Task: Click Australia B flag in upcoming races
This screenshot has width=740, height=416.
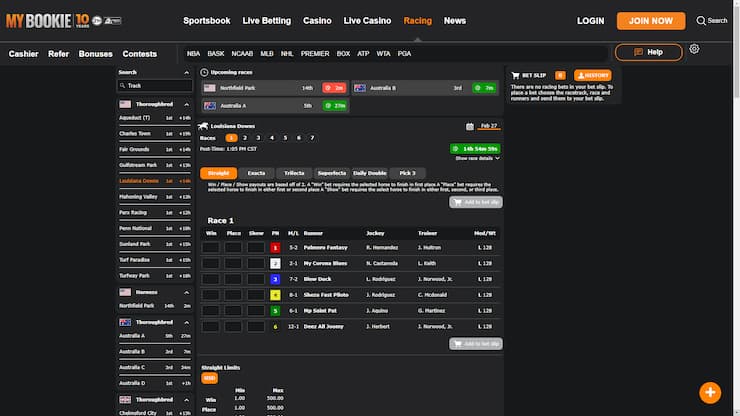Action: pyautogui.click(x=360, y=88)
